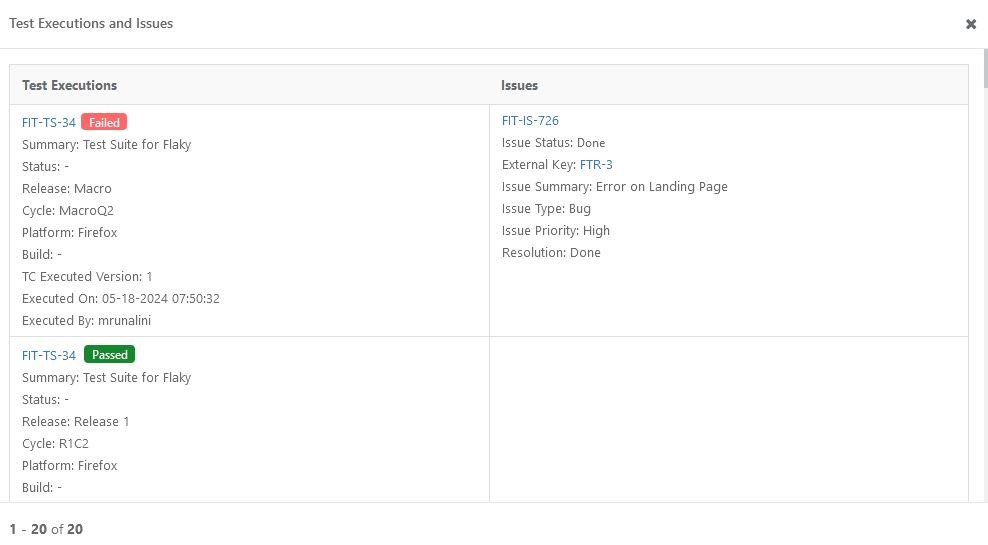Click the Release: Release 1 line

coord(76,422)
